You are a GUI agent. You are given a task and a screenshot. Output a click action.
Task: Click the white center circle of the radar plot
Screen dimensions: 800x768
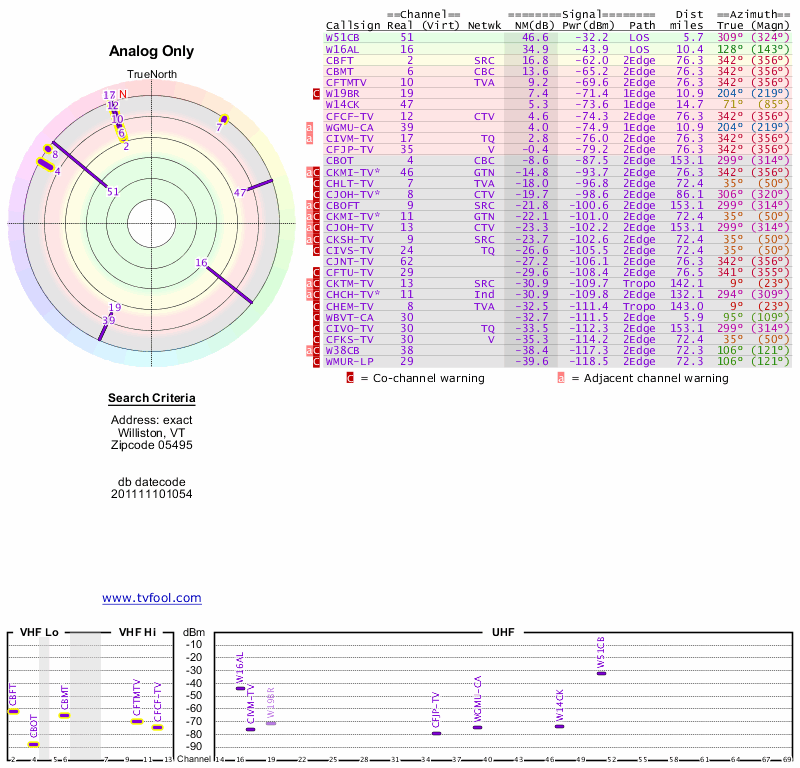(152, 222)
